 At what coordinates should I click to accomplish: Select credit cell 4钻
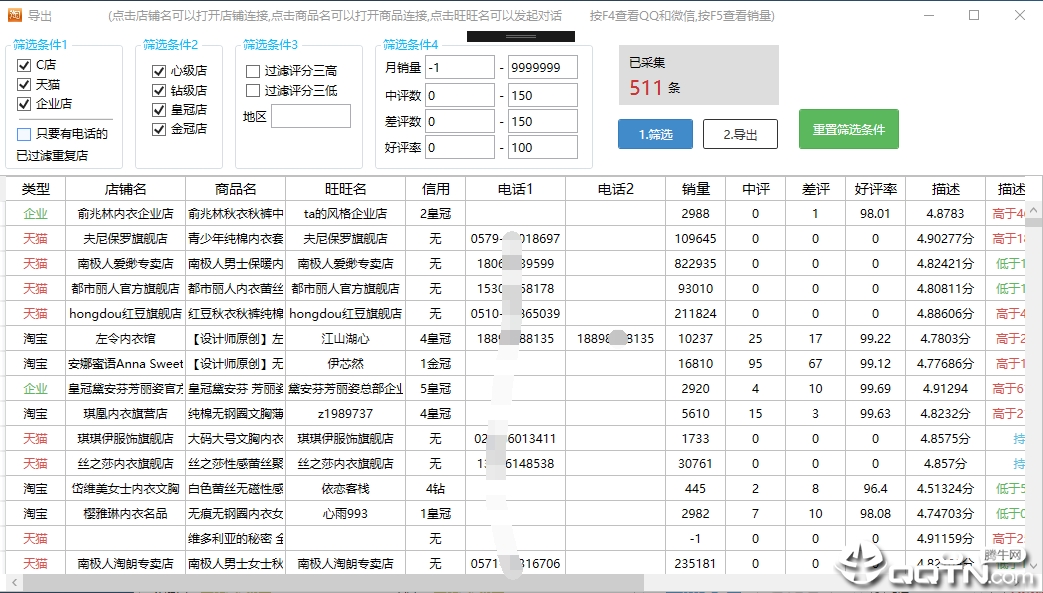[436, 489]
